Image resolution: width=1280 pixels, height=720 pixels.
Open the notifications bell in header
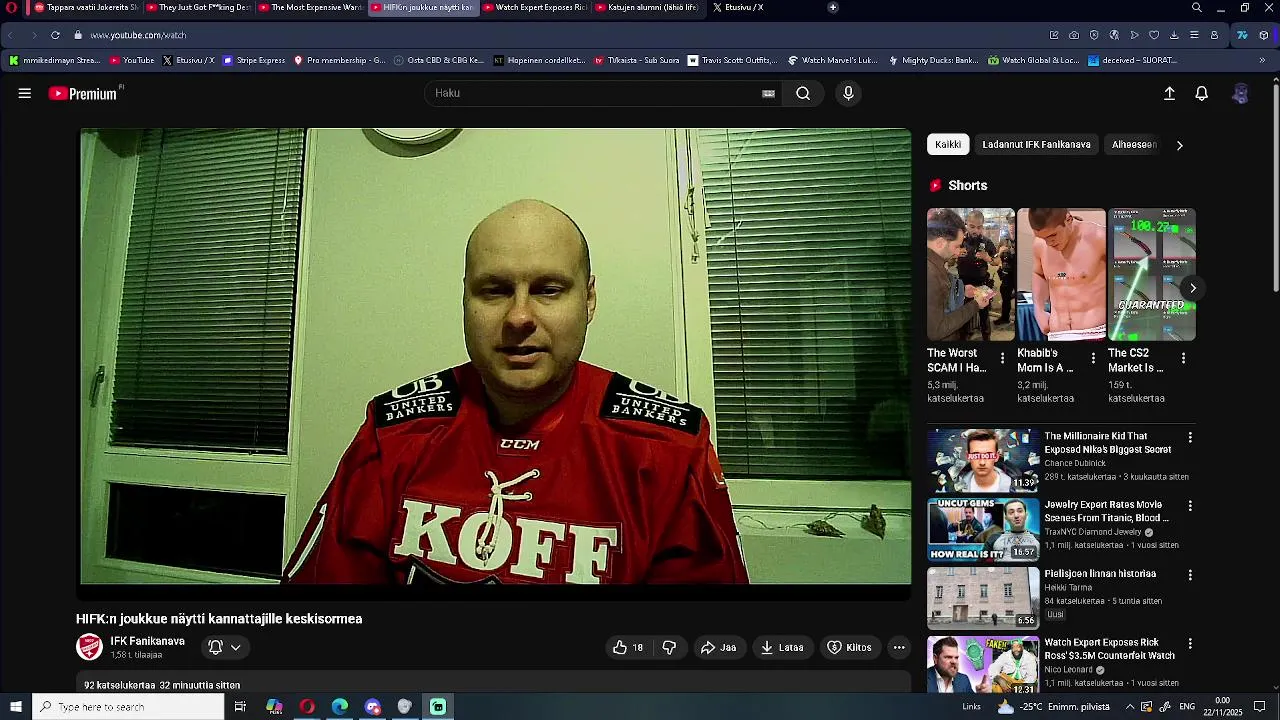point(1202,93)
